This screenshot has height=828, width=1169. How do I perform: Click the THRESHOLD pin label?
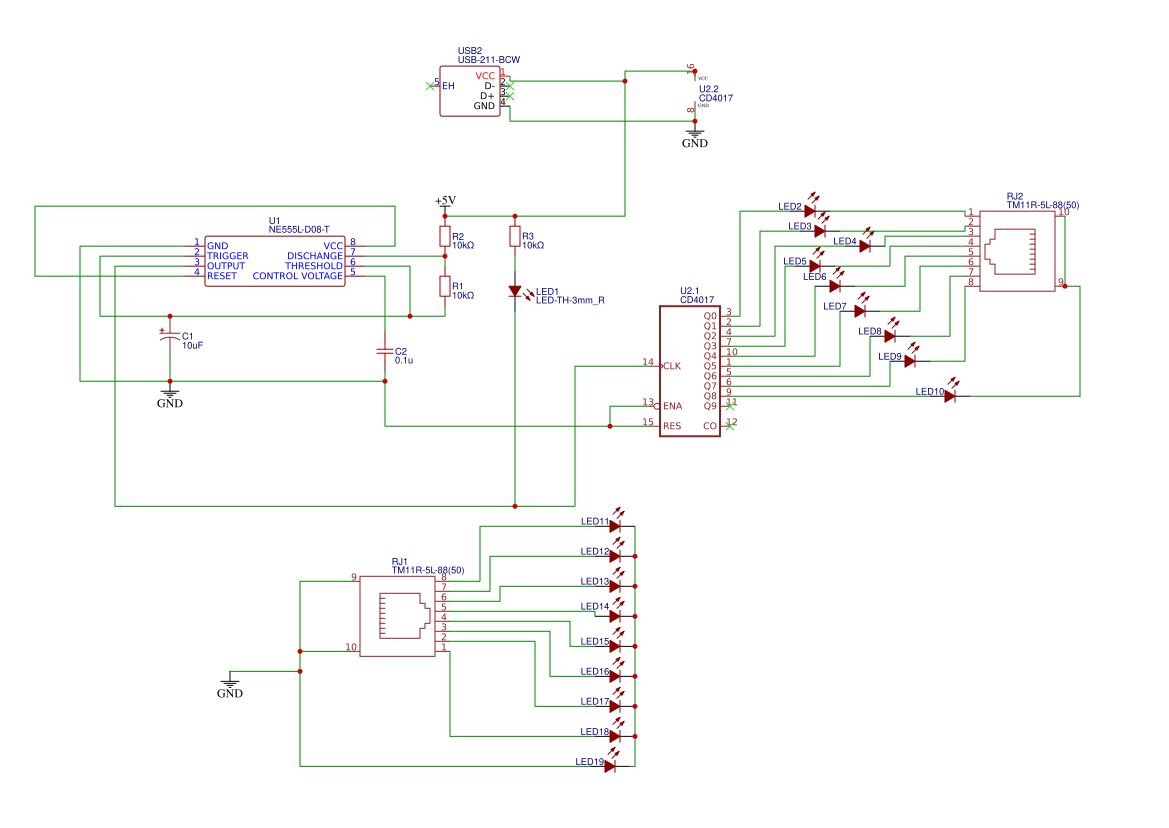(x=314, y=266)
